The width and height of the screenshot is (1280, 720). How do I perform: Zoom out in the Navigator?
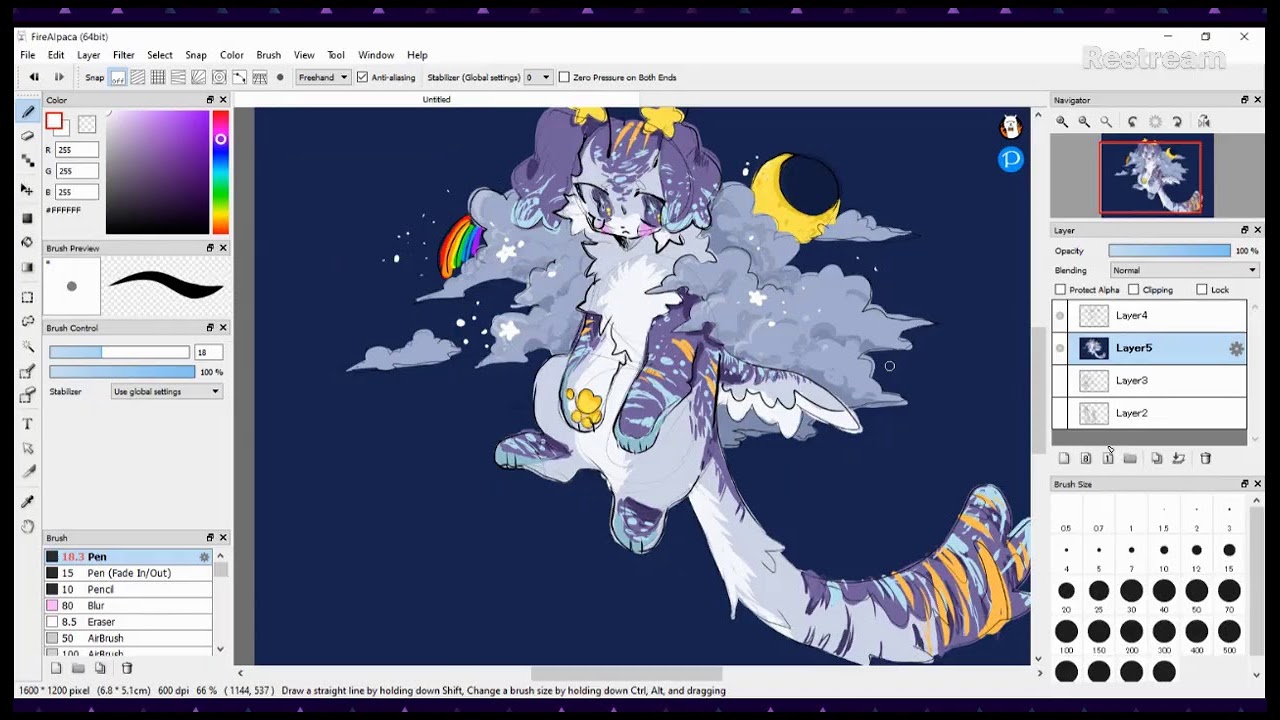[x=1084, y=122]
